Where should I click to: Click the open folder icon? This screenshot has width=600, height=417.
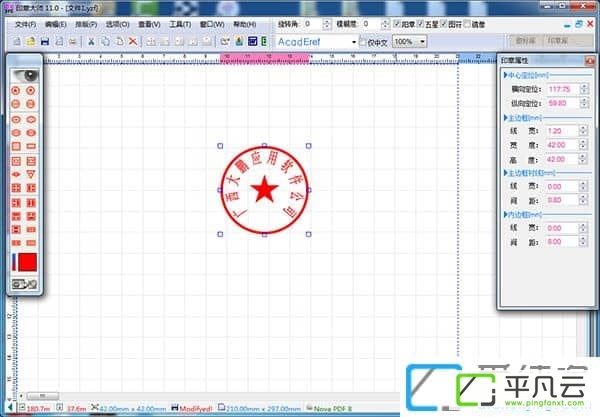pyautogui.click(x=31, y=41)
